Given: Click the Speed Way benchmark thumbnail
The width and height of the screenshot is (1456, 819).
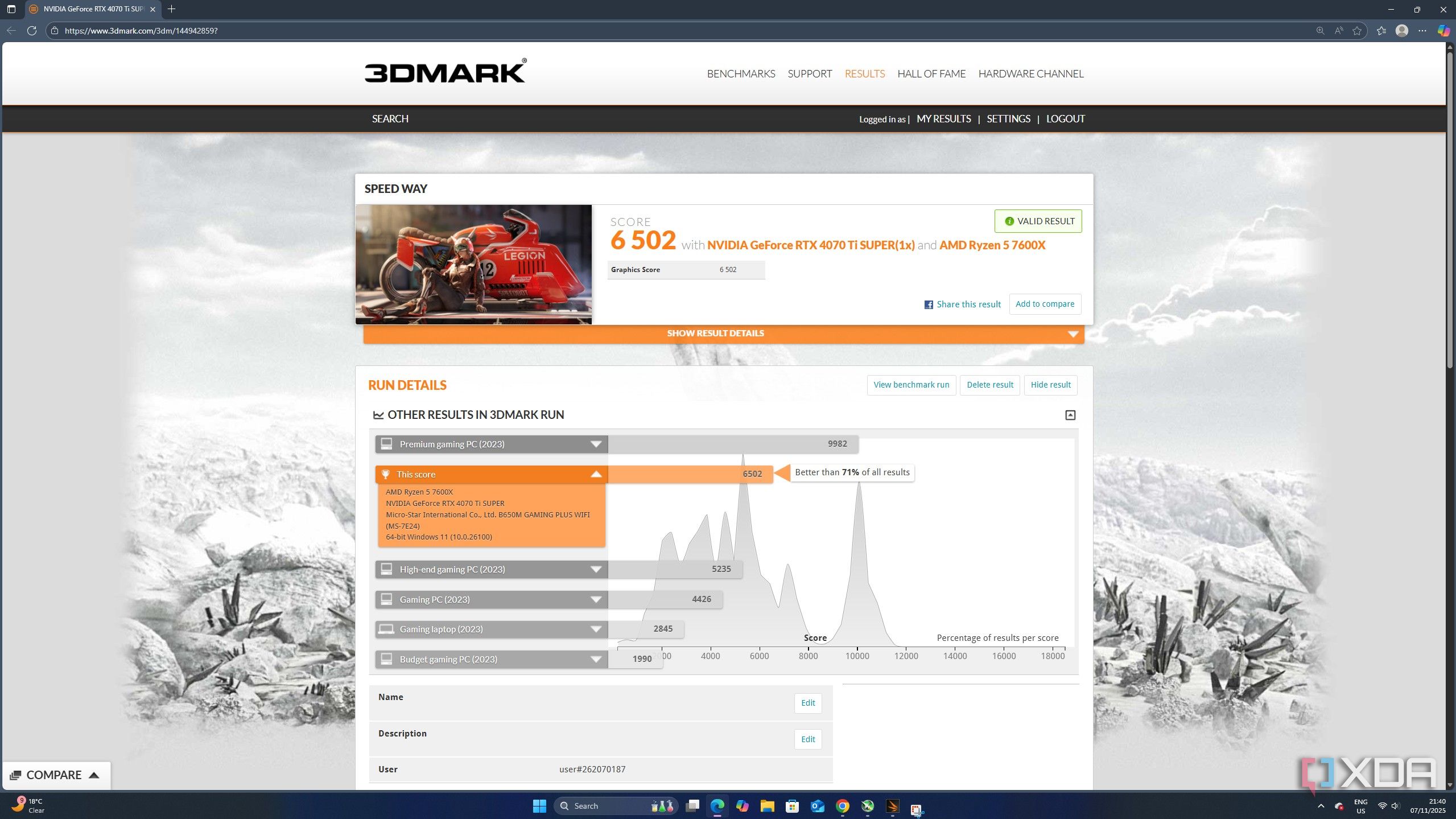Looking at the screenshot, I should 473,265.
